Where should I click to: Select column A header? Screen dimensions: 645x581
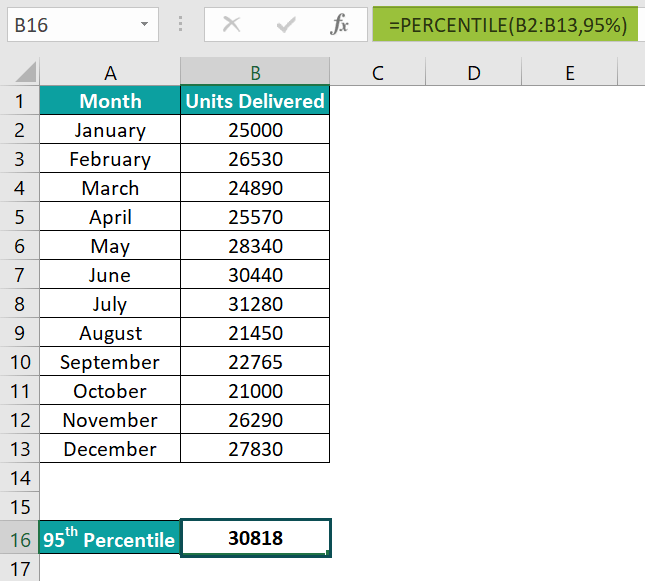coord(110,72)
